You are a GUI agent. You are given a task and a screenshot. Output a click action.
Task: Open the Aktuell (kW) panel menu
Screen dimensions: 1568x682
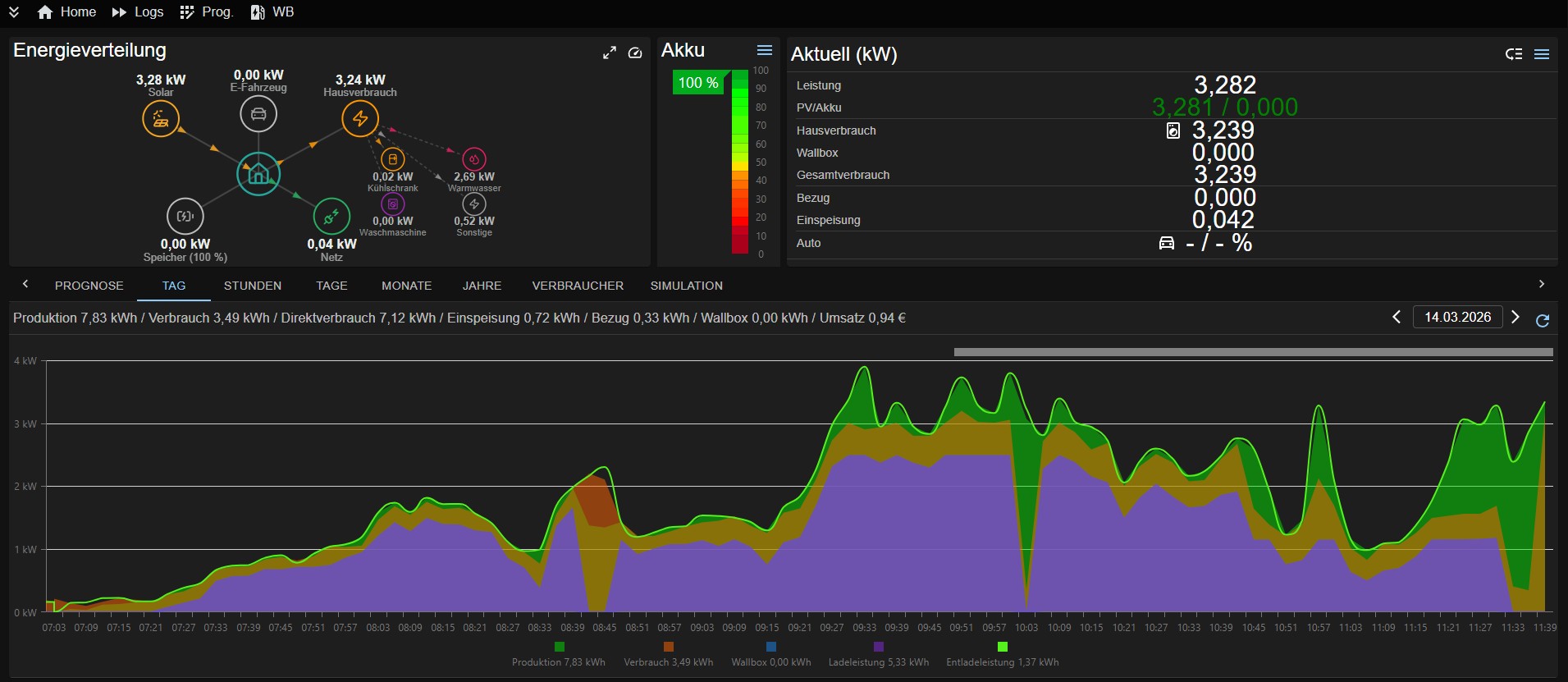pyautogui.click(x=1542, y=54)
